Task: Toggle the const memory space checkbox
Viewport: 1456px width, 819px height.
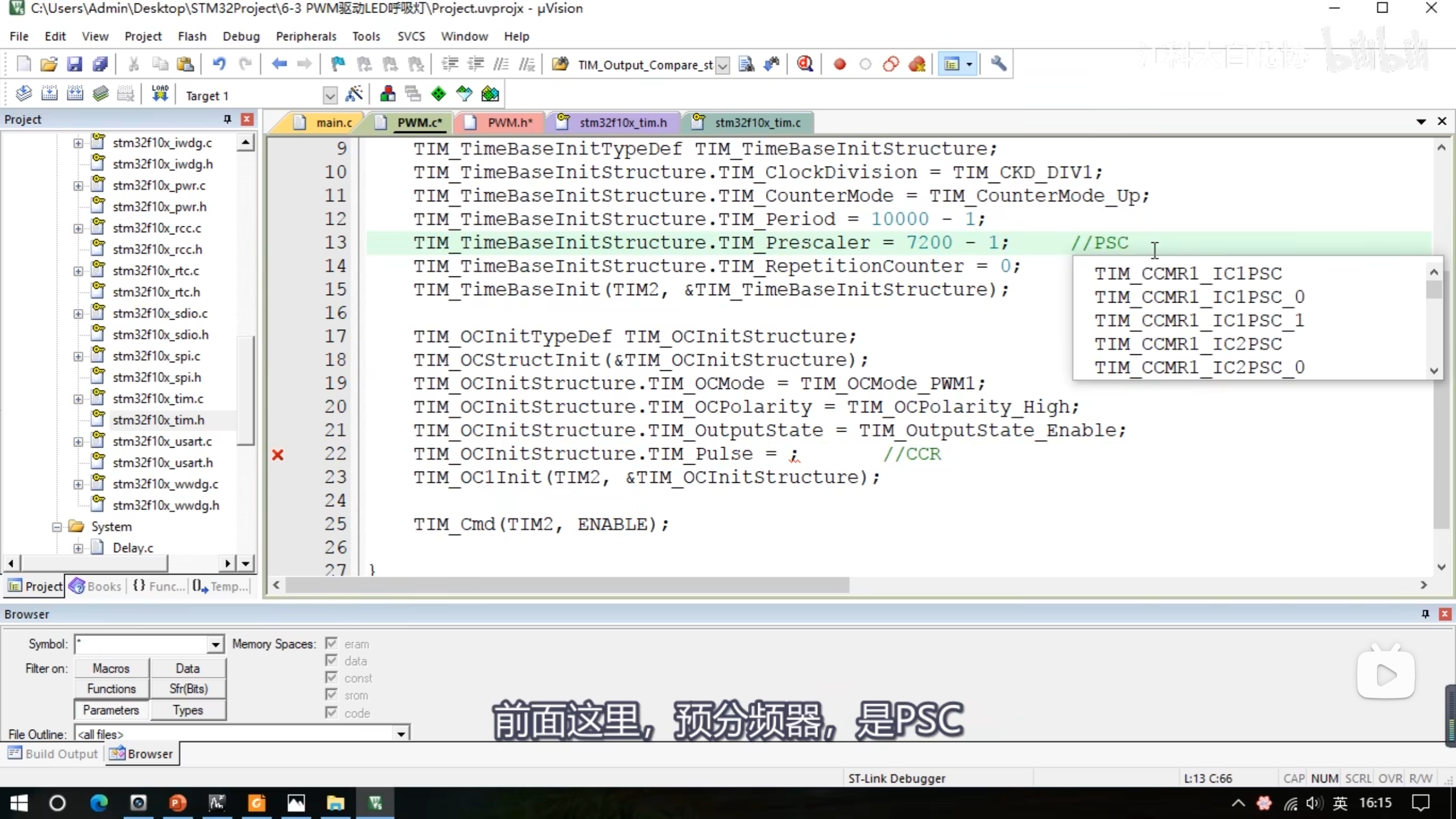Action: (x=332, y=677)
